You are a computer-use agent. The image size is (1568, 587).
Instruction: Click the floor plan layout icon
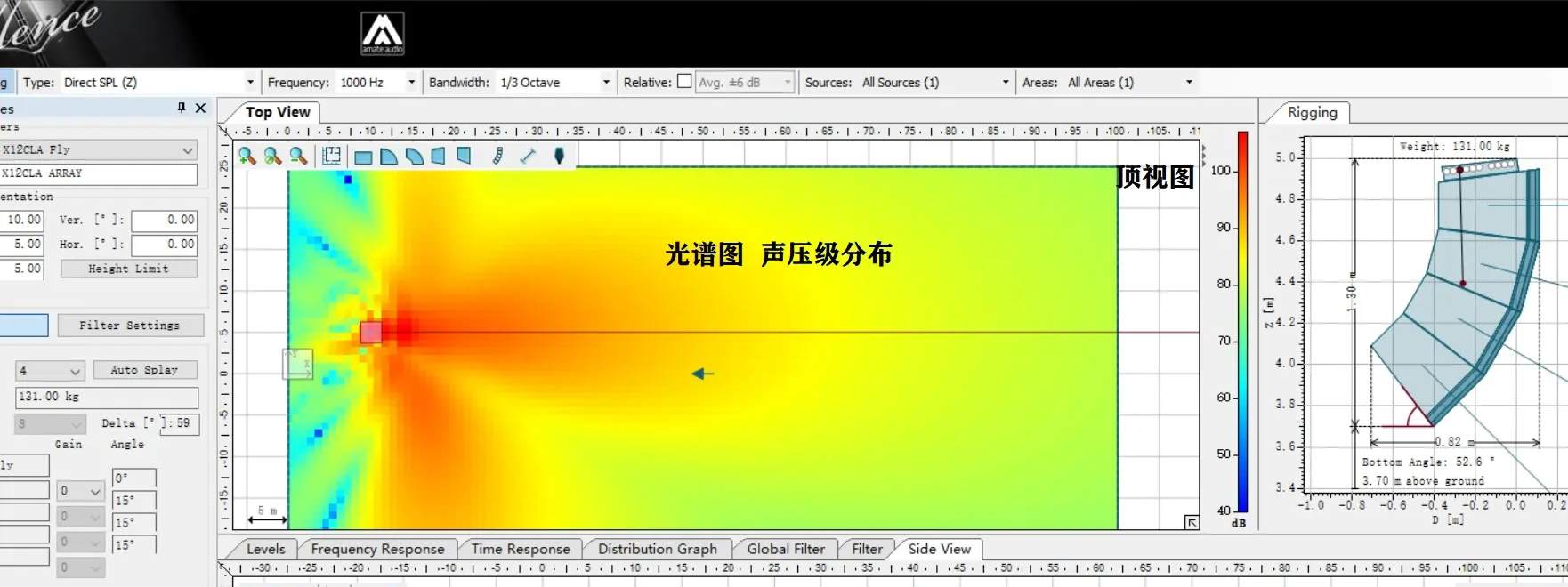[331, 157]
